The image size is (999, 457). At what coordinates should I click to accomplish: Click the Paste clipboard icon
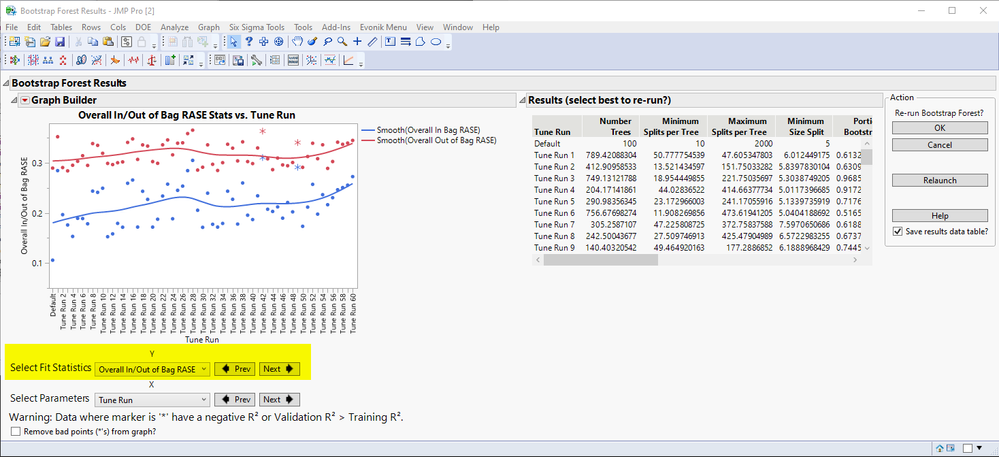click(x=108, y=42)
